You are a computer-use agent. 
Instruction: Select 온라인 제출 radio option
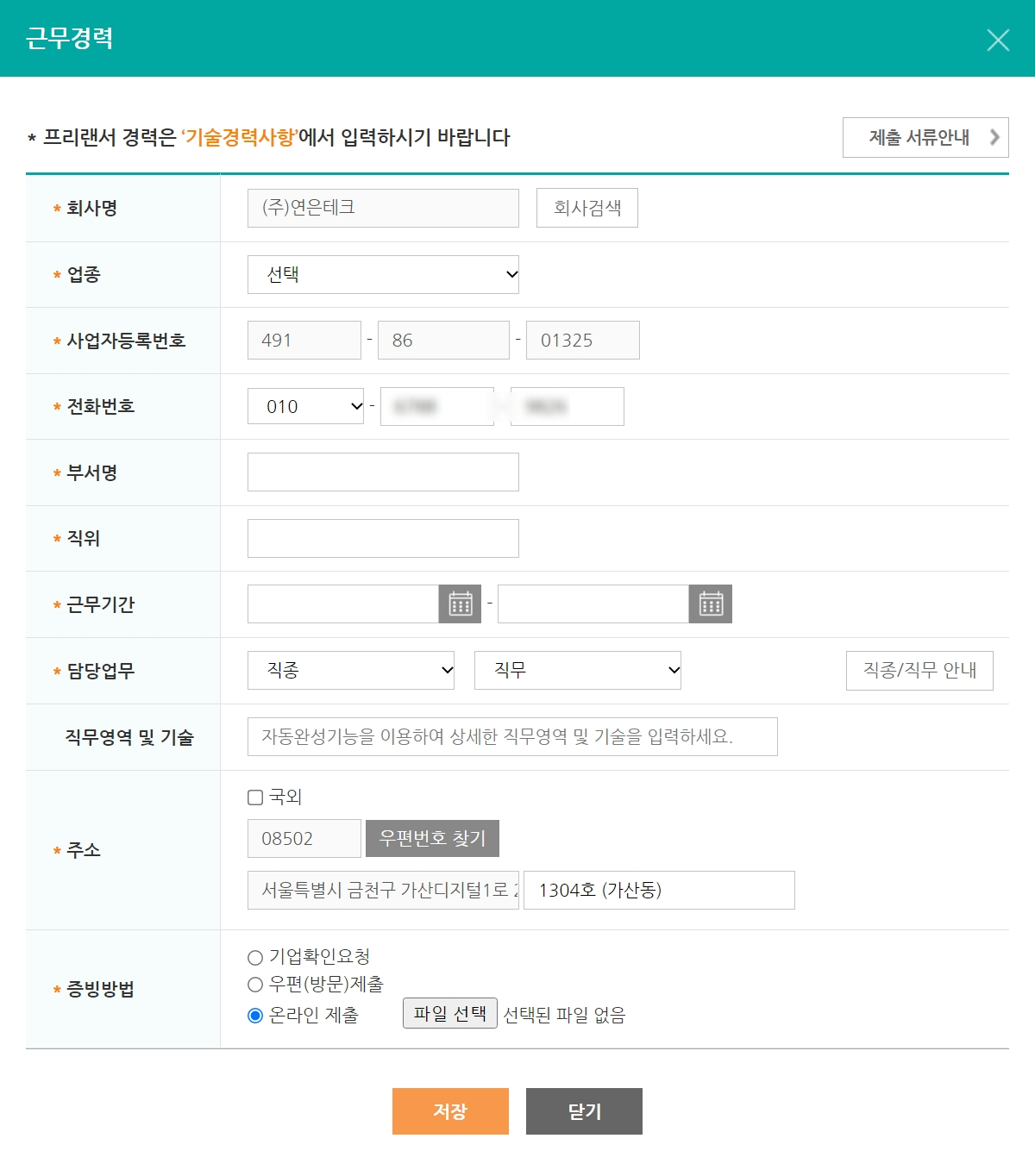pyautogui.click(x=255, y=1016)
